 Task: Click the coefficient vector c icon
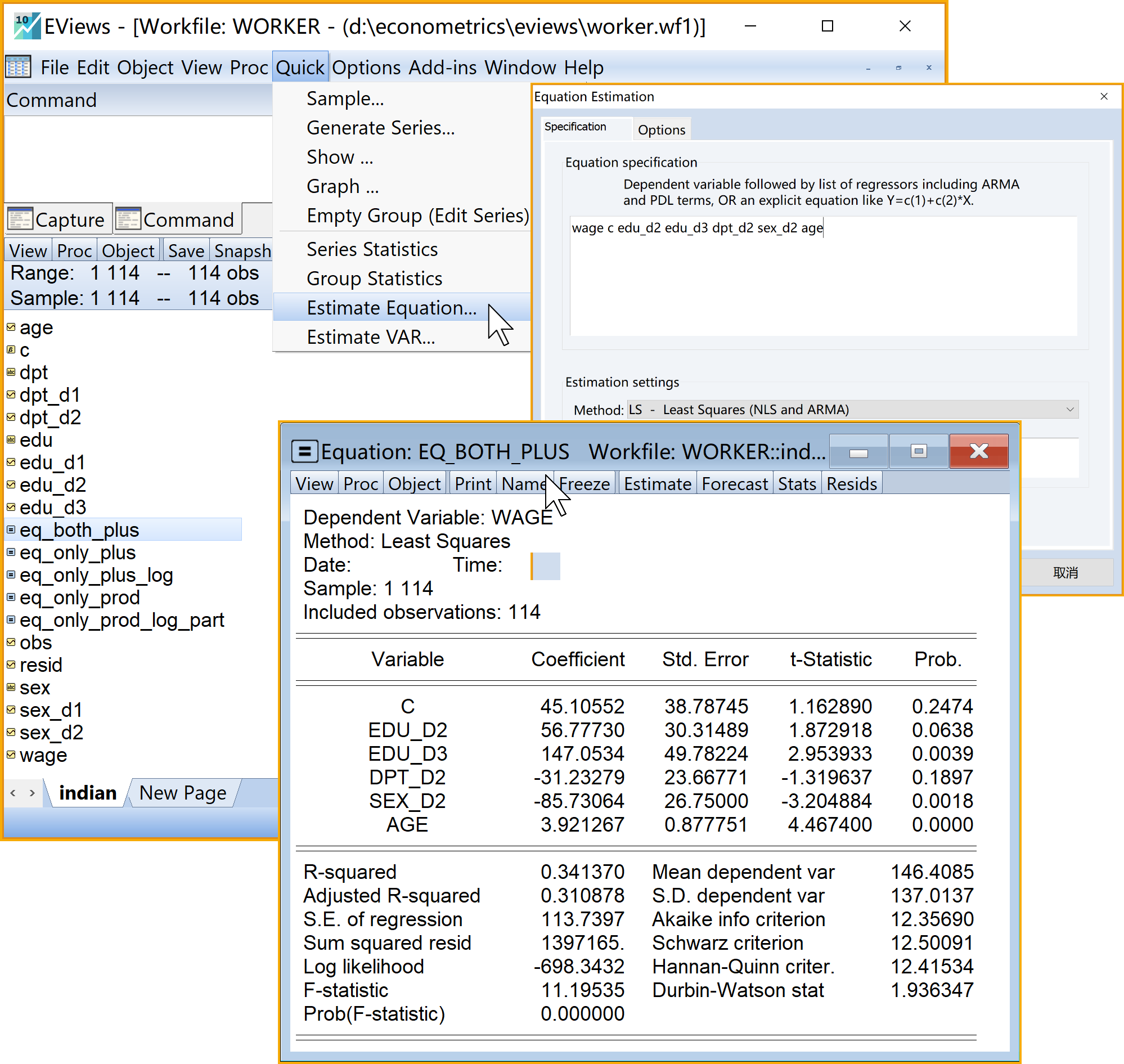pos(11,350)
